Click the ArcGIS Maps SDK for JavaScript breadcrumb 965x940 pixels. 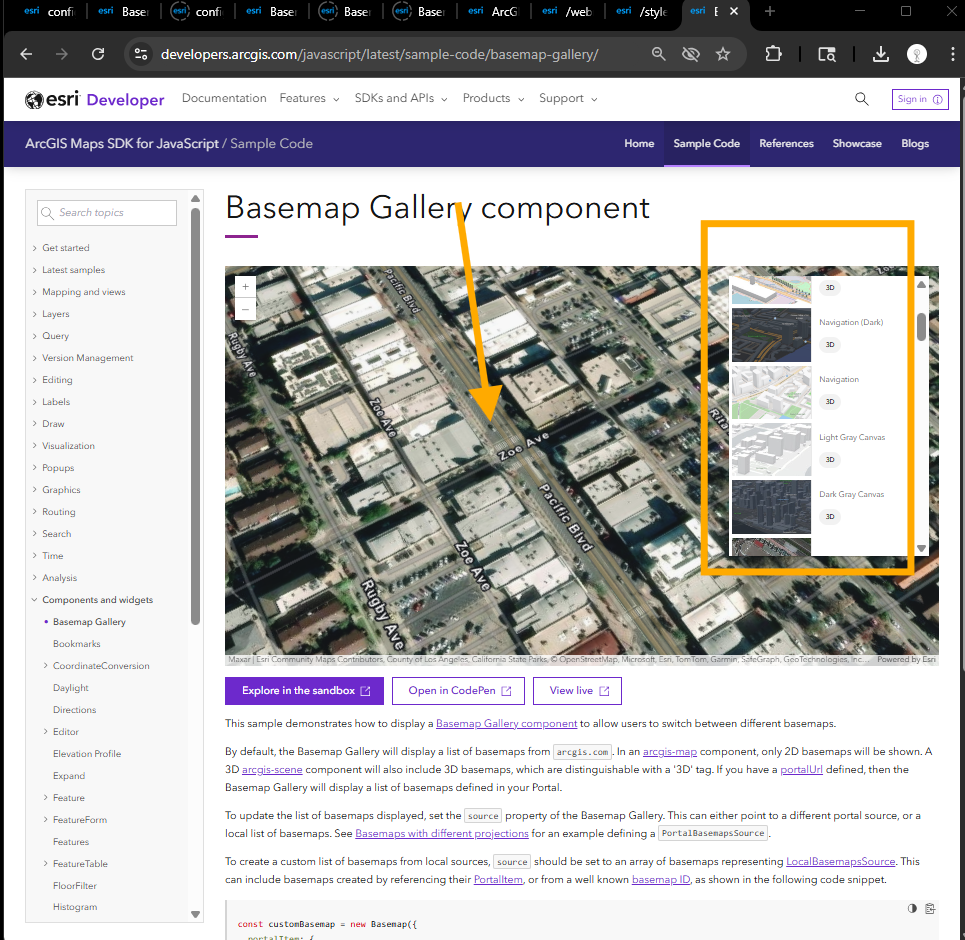point(122,143)
